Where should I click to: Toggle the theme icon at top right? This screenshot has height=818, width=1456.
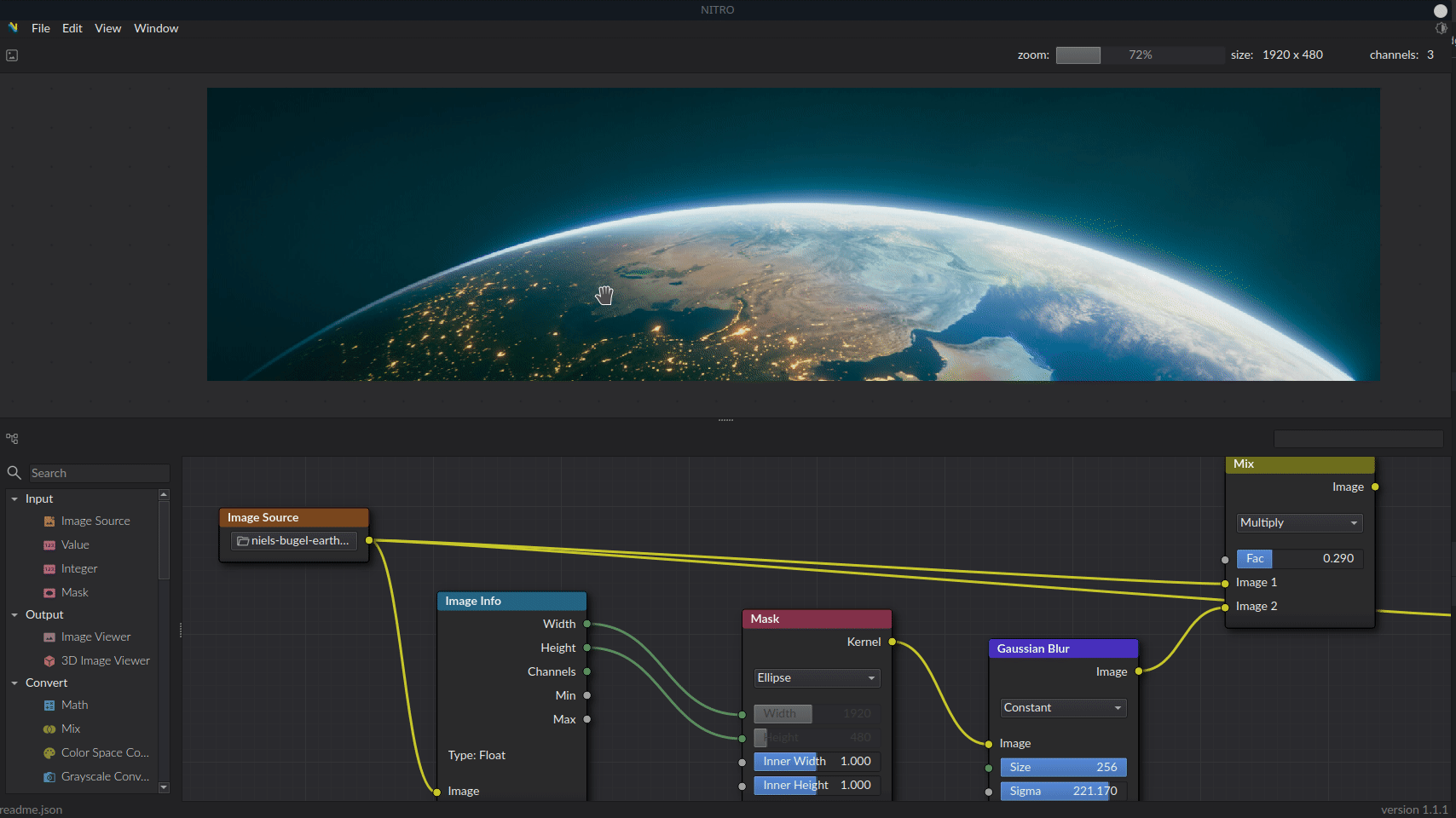[x=1441, y=28]
